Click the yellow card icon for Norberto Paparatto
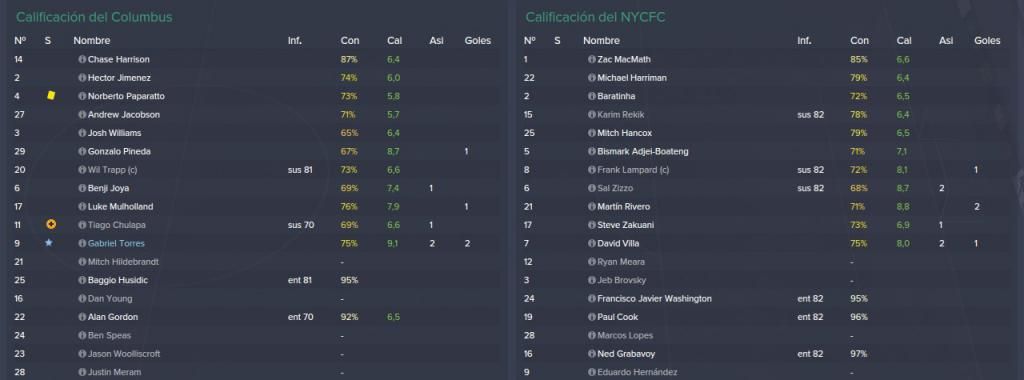 click(51, 96)
